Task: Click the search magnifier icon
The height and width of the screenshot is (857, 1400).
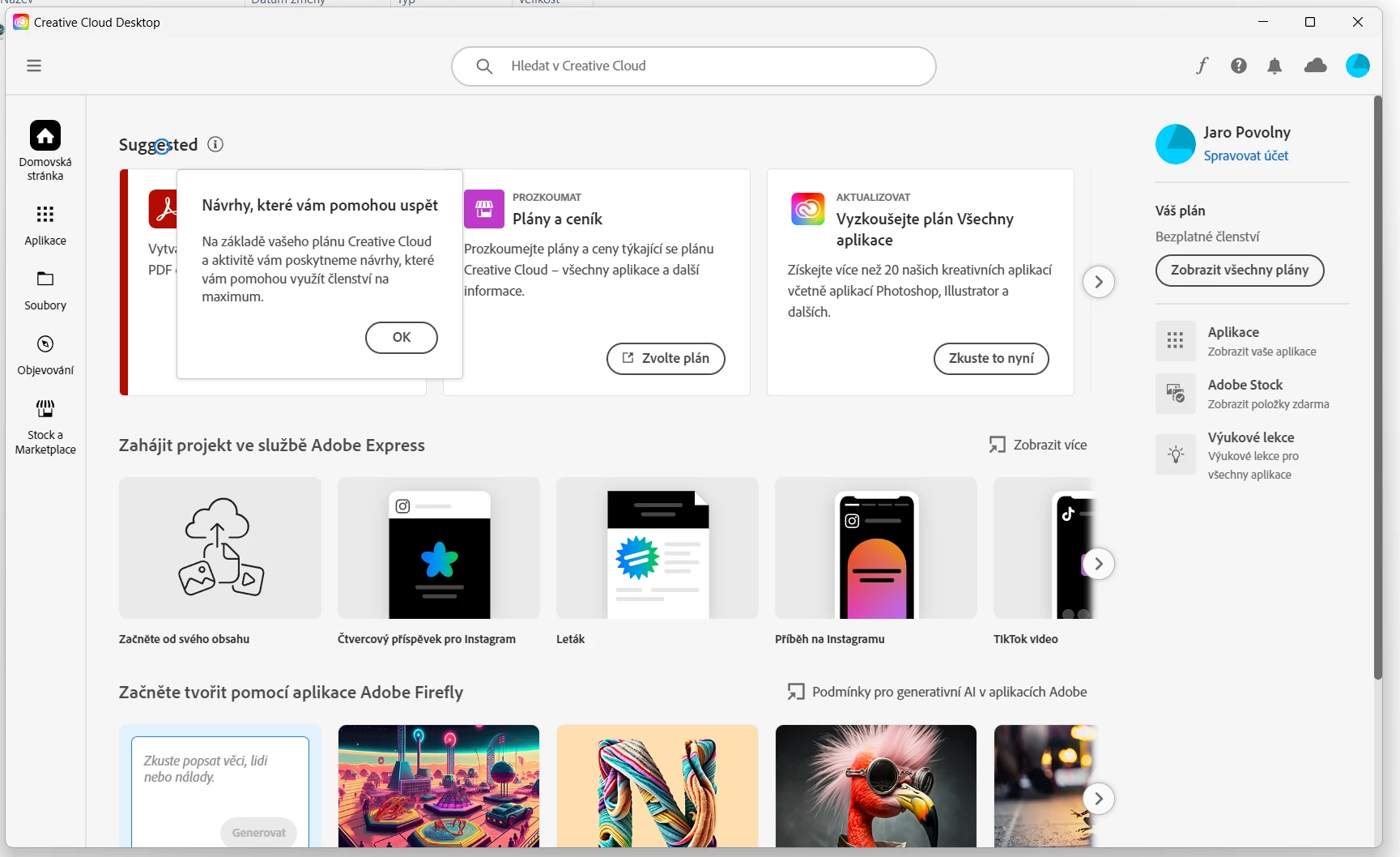Action: click(x=484, y=66)
